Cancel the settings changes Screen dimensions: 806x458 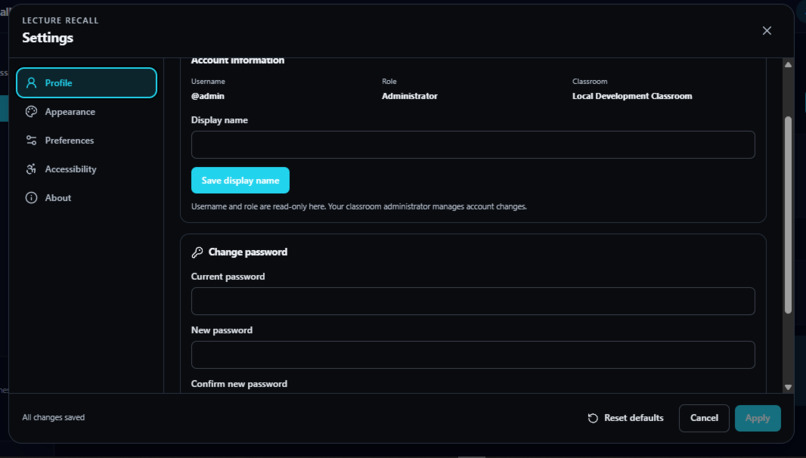point(704,418)
